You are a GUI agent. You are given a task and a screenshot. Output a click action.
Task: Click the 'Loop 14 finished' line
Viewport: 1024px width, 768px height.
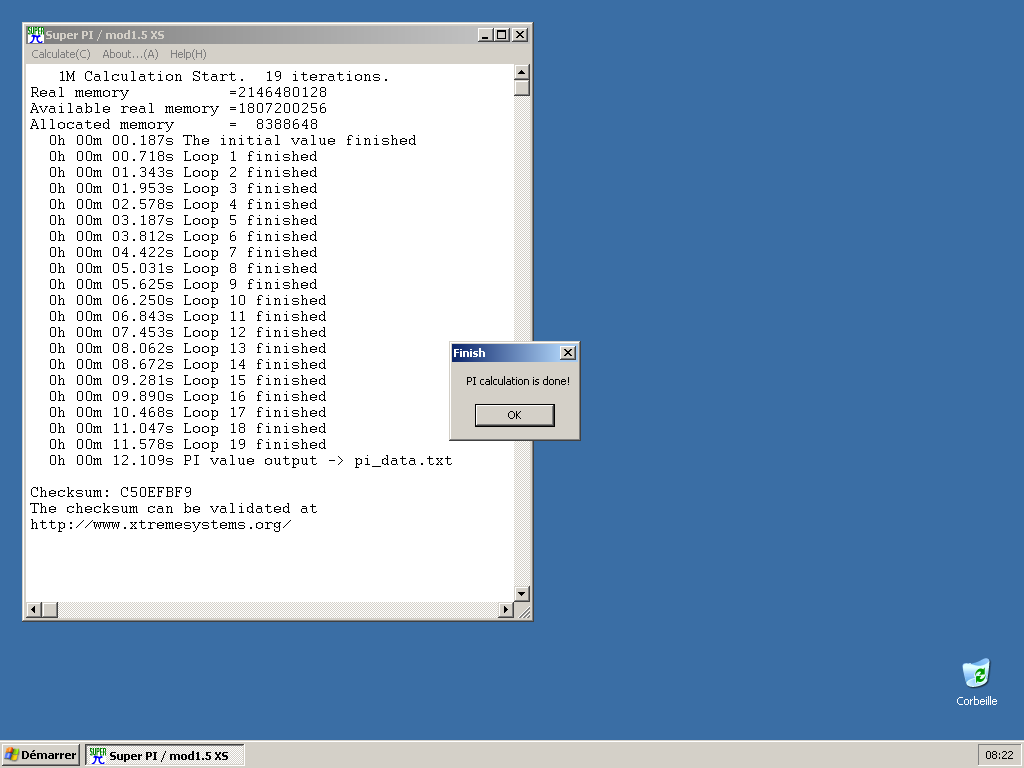click(187, 364)
